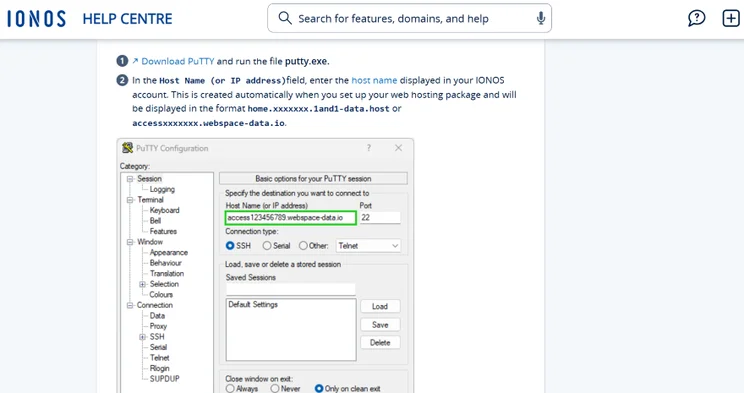Viewport: 744px width, 393px height.
Task: Open the Help Centre home link
Action: [127, 19]
